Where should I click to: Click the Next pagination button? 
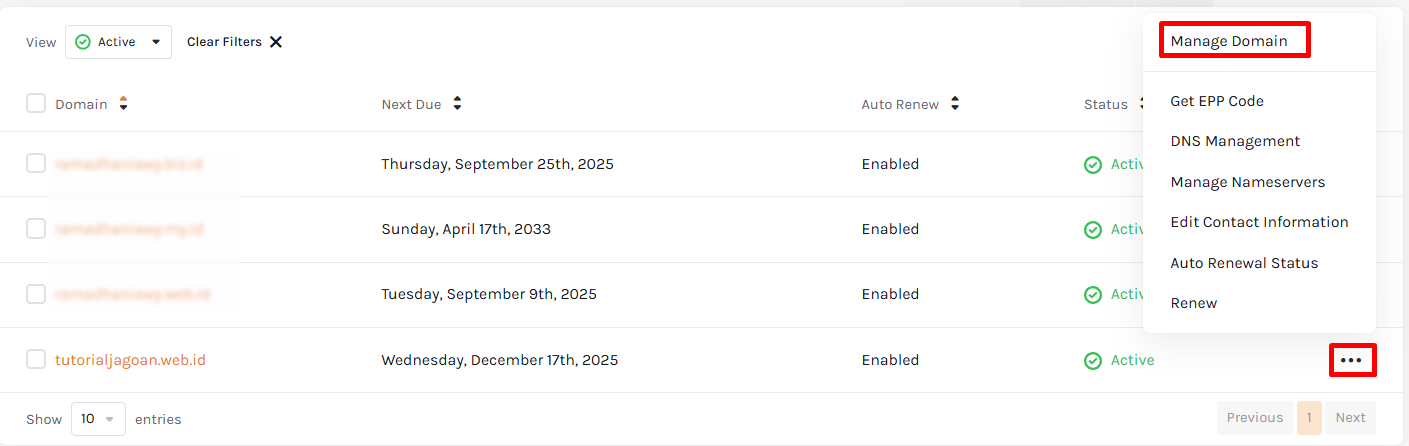pyautogui.click(x=1350, y=418)
